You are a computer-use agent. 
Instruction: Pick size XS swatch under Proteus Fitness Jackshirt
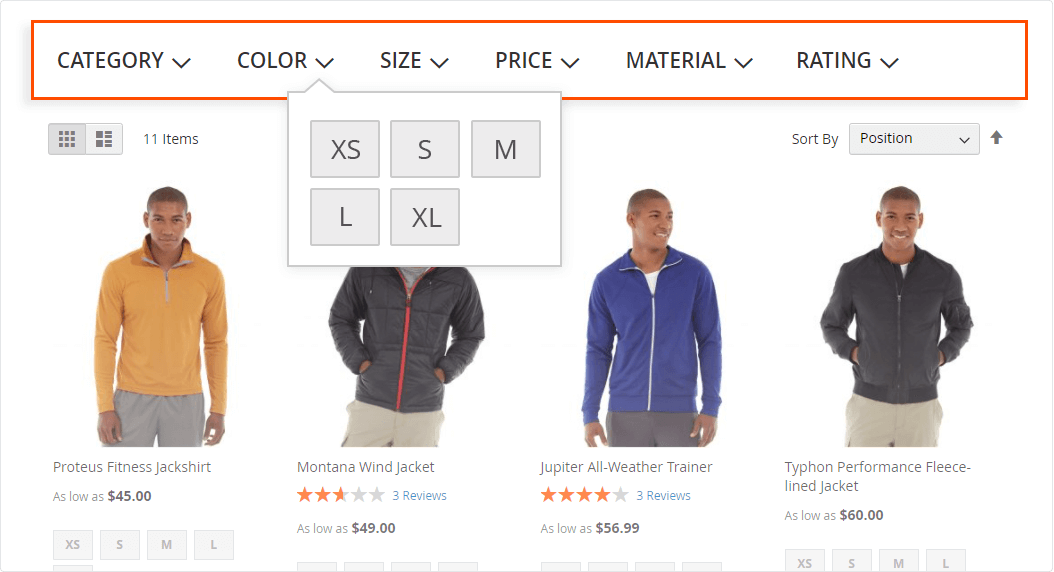73,545
